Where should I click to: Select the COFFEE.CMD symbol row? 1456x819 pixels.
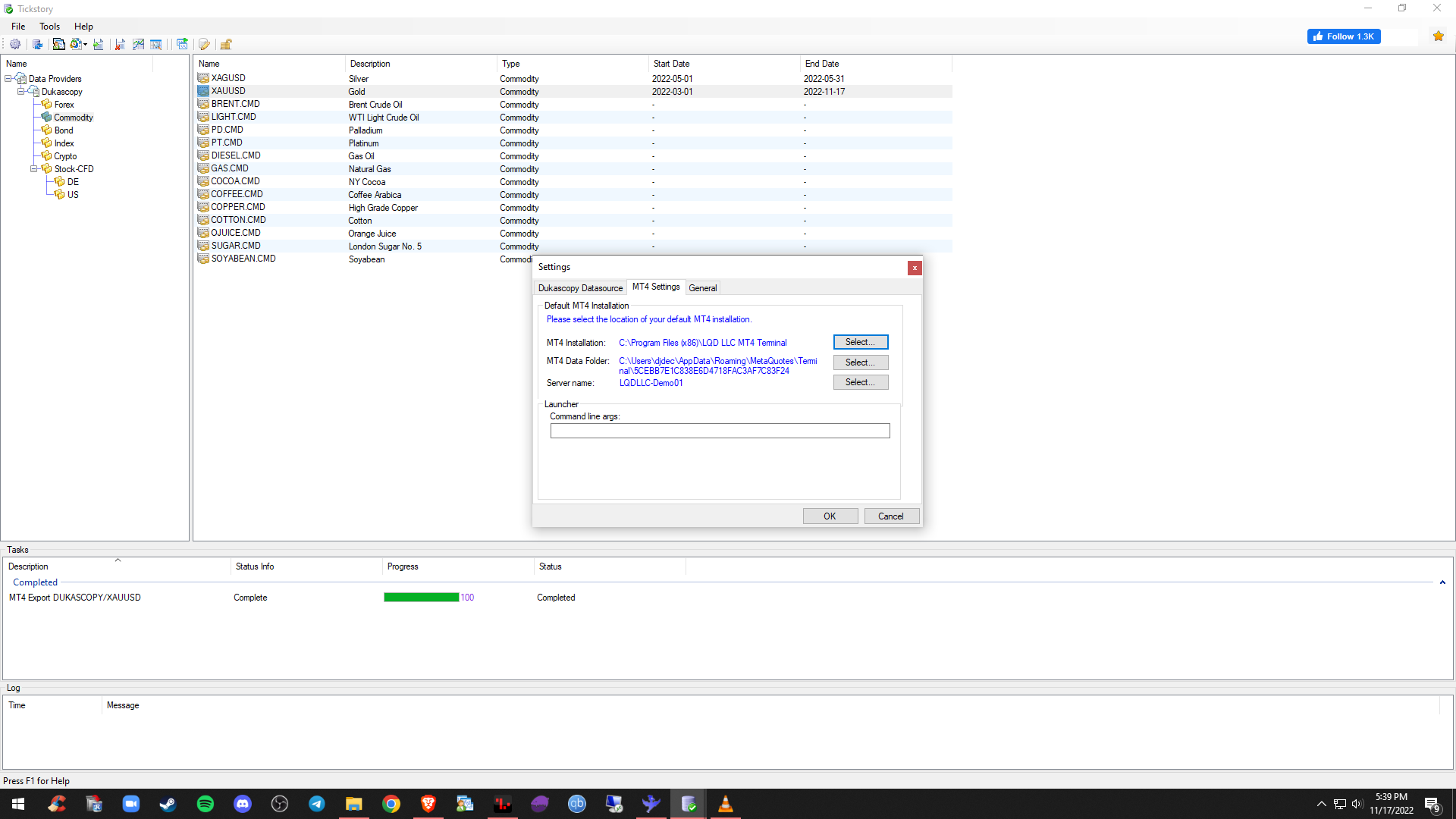click(574, 195)
